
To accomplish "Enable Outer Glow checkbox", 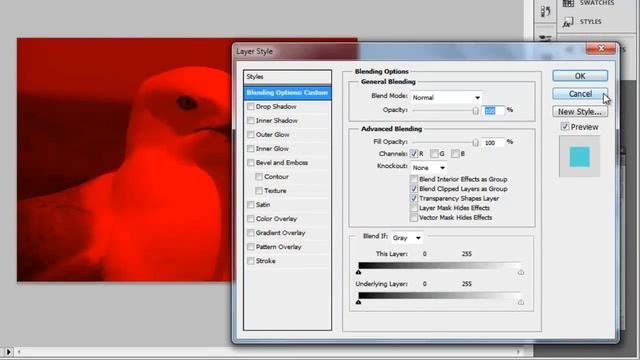I will 251,135.
